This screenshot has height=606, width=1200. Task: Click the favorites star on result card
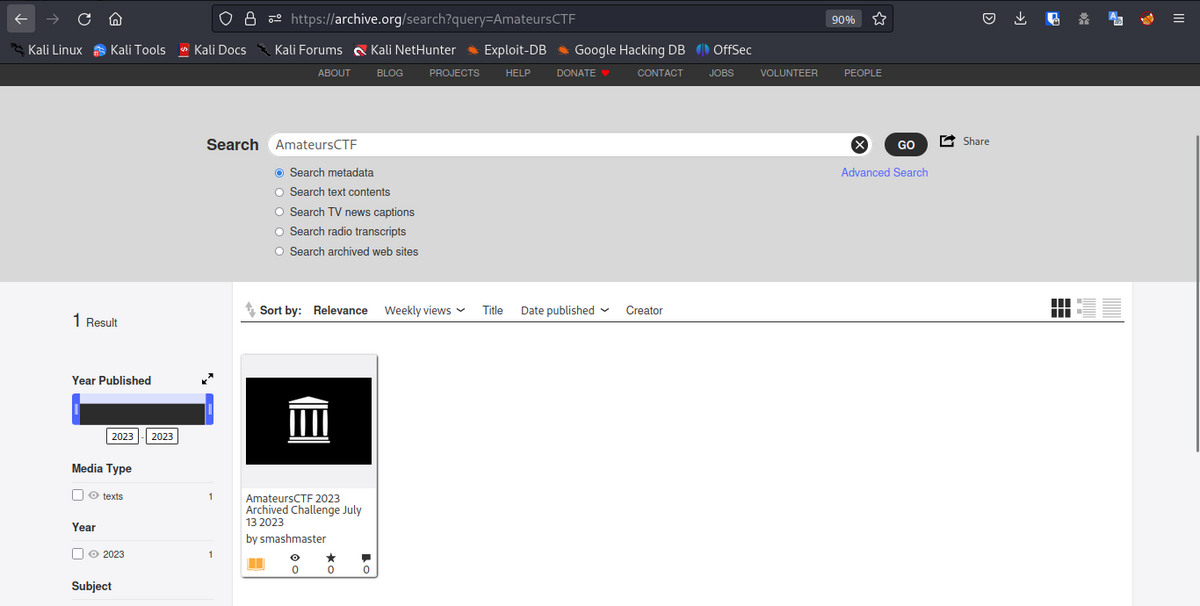click(x=331, y=558)
